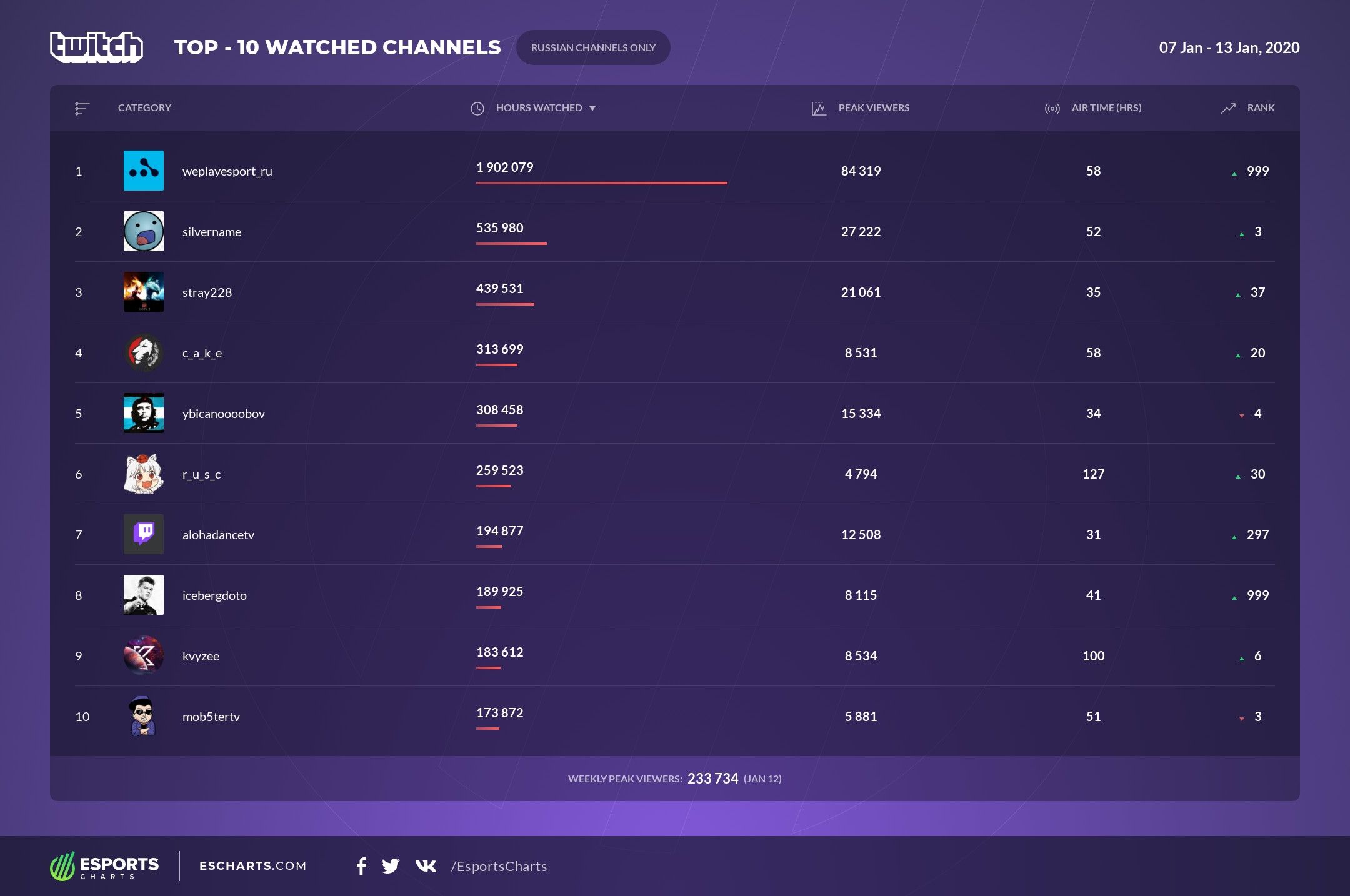Select the alohadancetv Twitch glitch avatar
The image size is (1350, 896).
[x=144, y=534]
